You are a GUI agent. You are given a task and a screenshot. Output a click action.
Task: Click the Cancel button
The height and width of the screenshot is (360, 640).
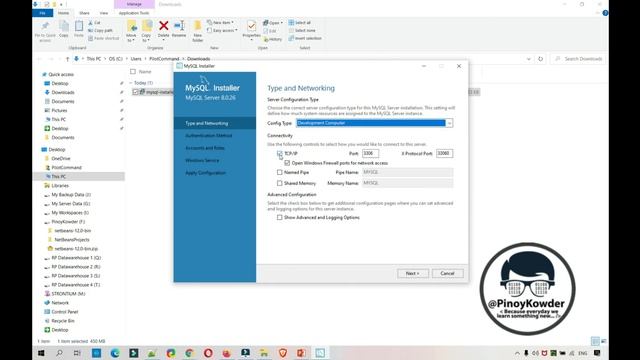447,273
